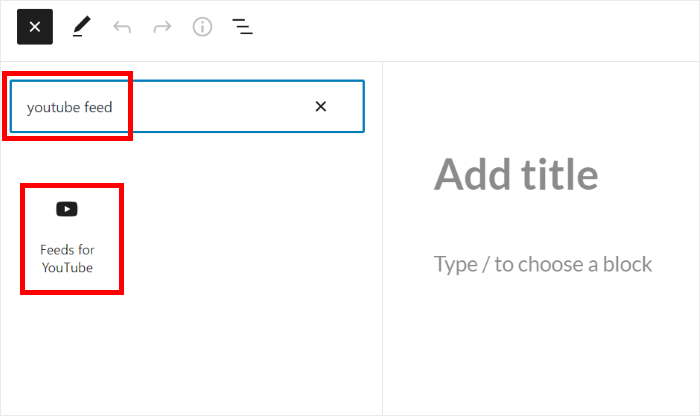Open the List View outline
The width and height of the screenshot is (700, 416).
(x=242, y=27)
